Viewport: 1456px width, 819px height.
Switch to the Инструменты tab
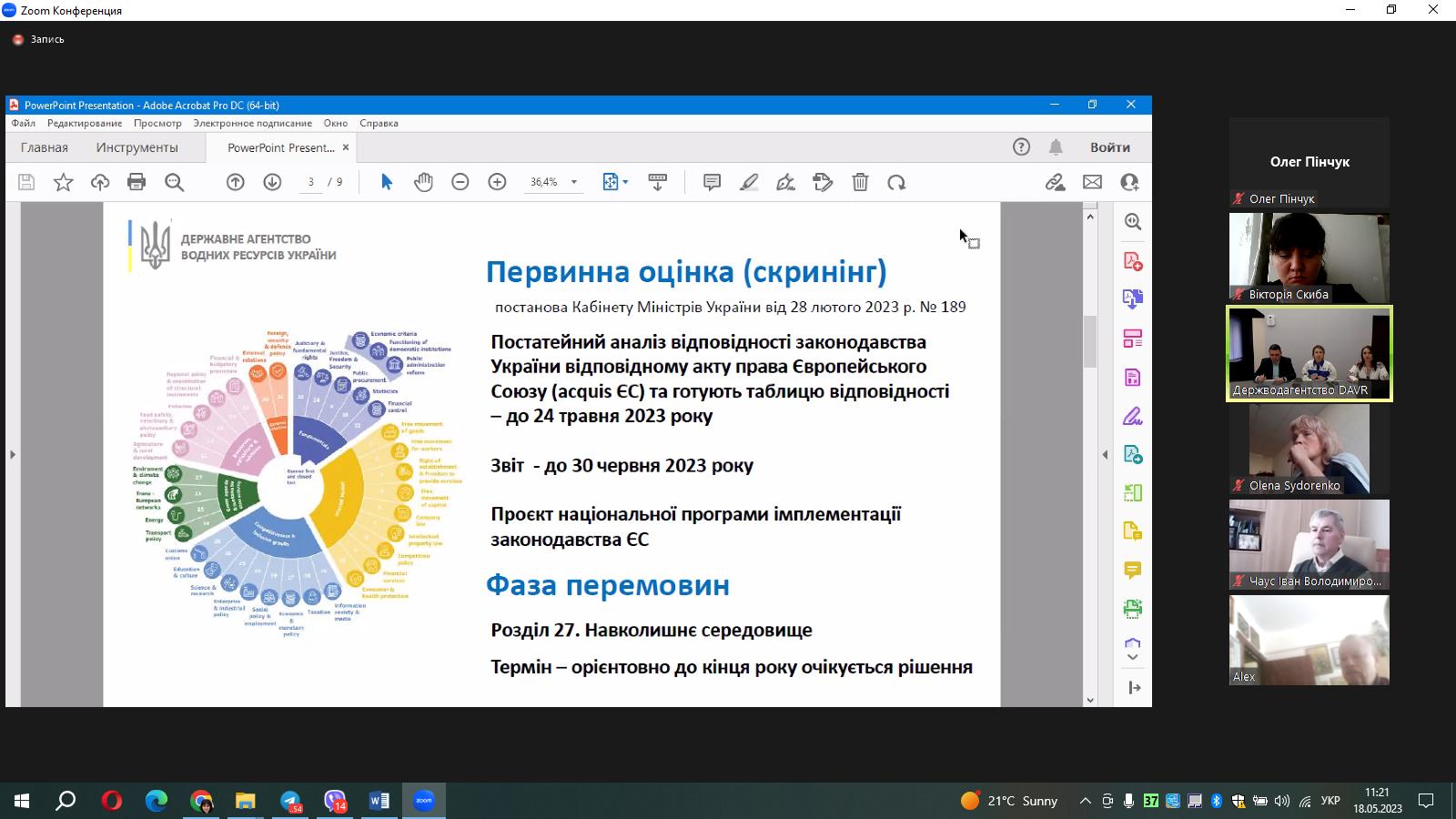click(136, 147)
